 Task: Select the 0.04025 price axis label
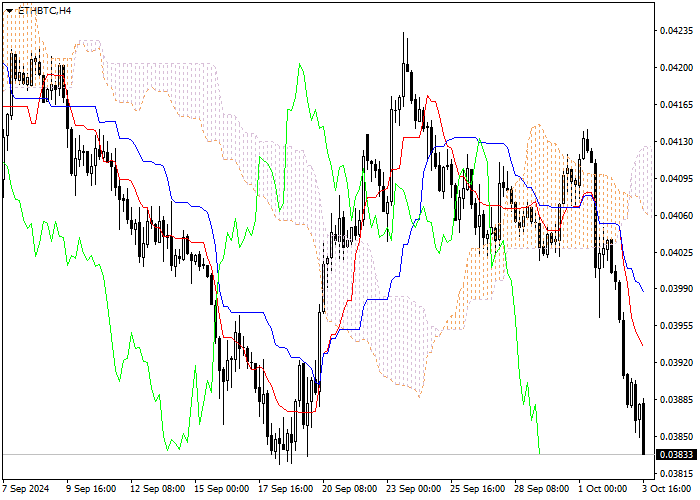(677, 252)
